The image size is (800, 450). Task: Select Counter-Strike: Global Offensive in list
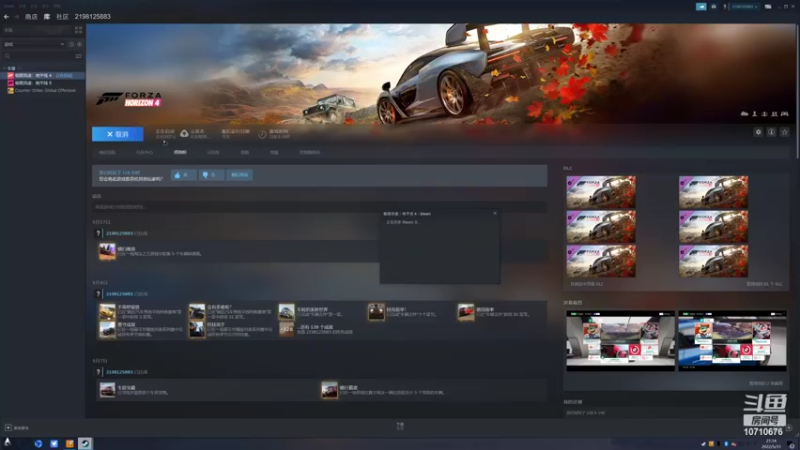[x=42, y=90]
